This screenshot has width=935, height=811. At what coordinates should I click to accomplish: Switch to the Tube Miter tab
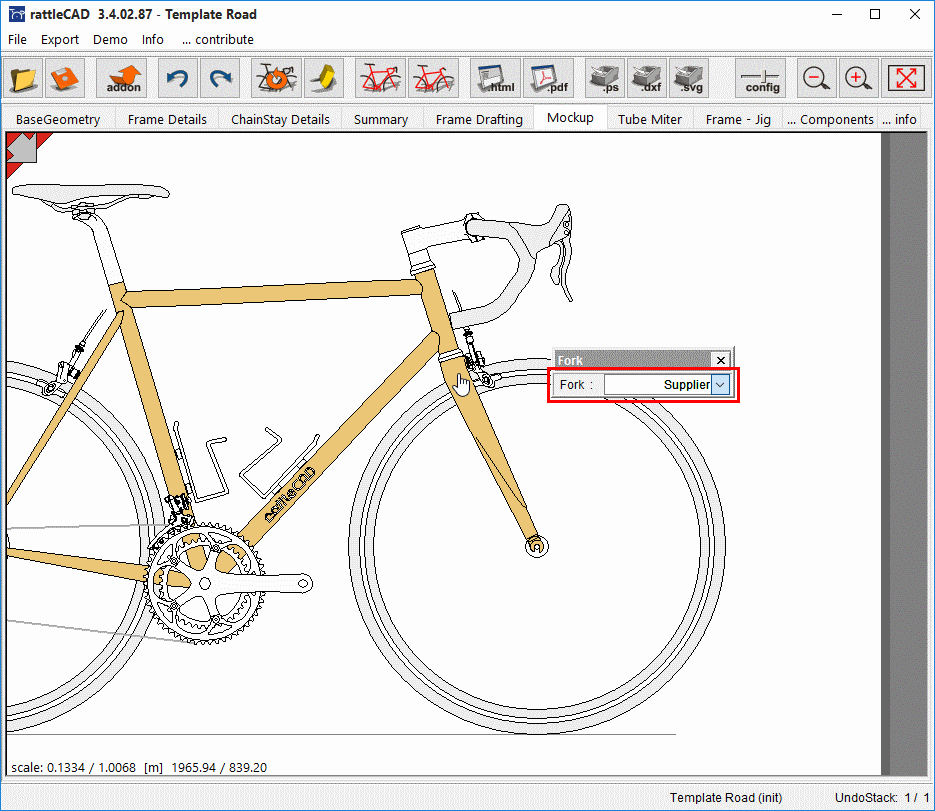coord(650,119)
